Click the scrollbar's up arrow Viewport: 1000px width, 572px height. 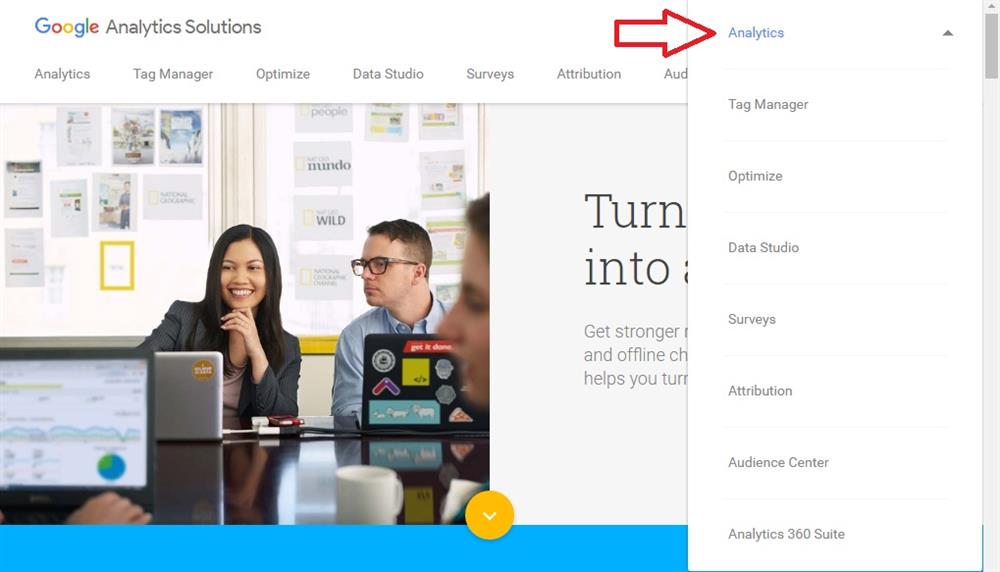(x=991, y=5)
